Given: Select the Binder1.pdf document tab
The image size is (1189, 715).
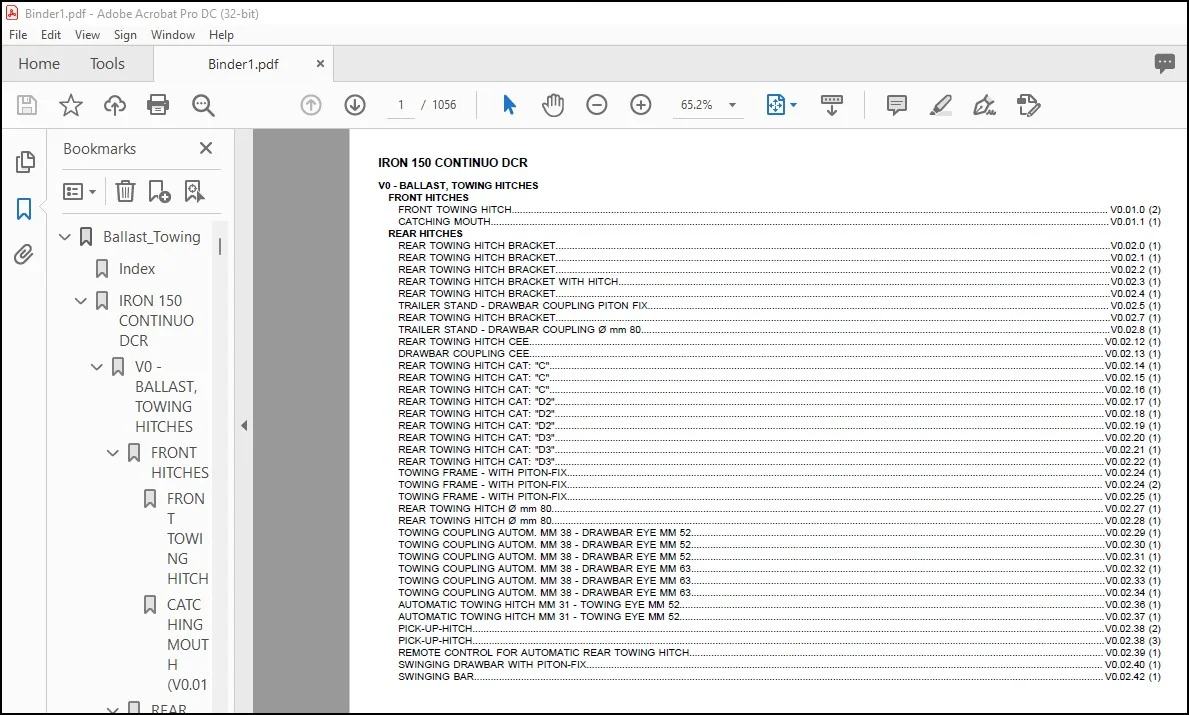Looking at the screenshot, I should [243, 64].
